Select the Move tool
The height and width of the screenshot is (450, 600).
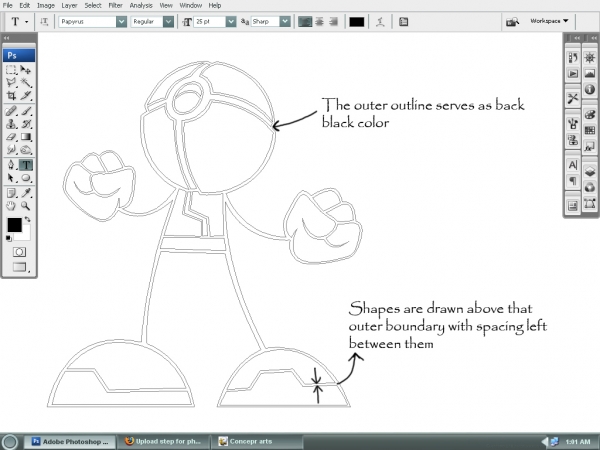(x=26, y=70)
